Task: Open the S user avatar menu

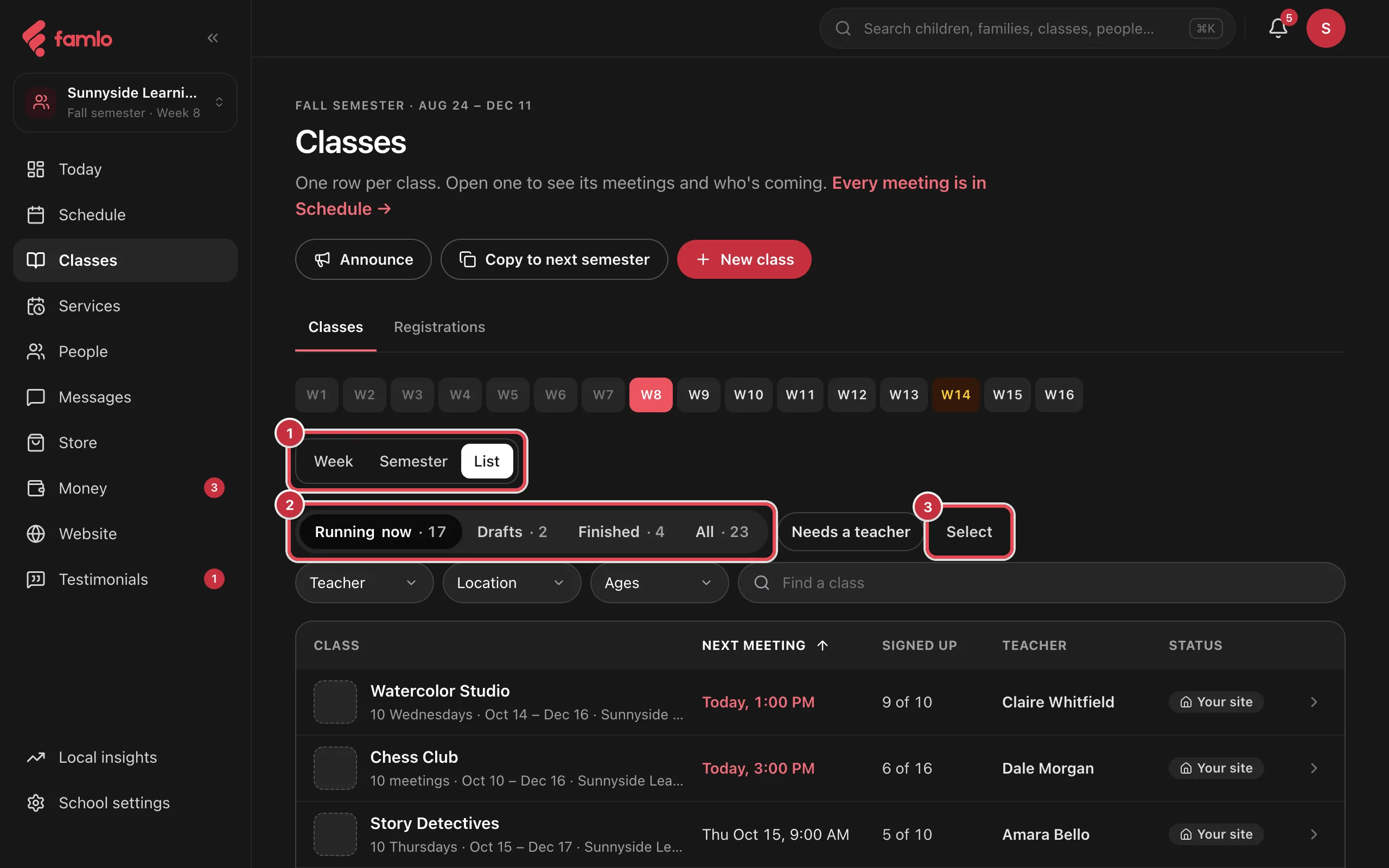Action: coord(1326,28)
